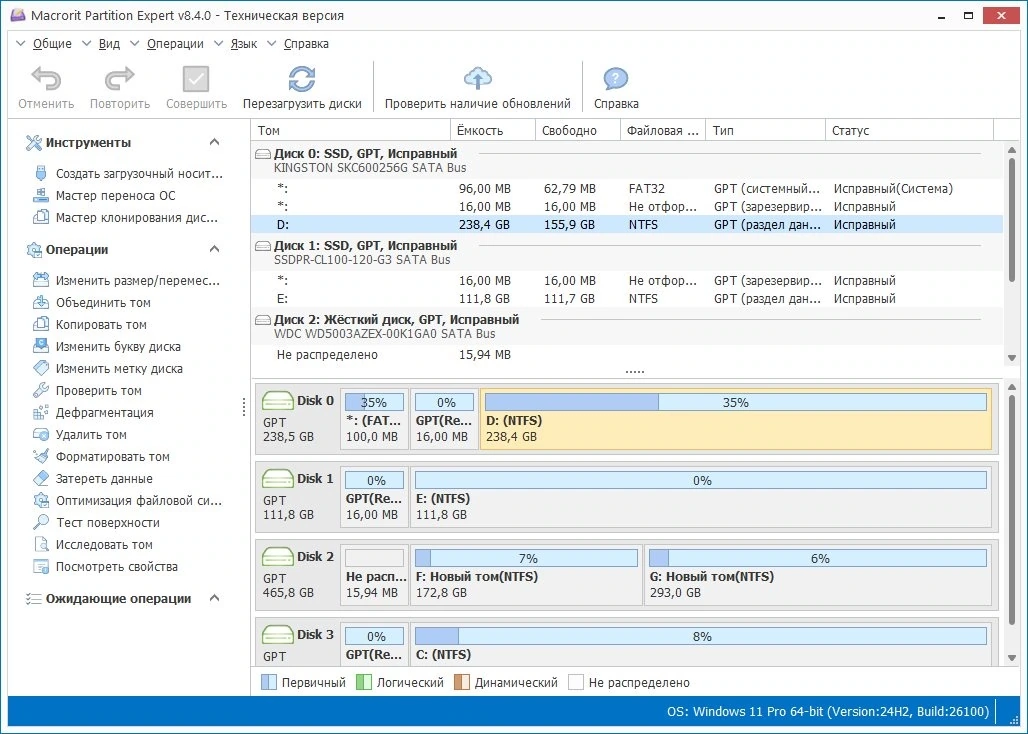
Task: Click the Логический legend color swatch
Action: point(363,682)
